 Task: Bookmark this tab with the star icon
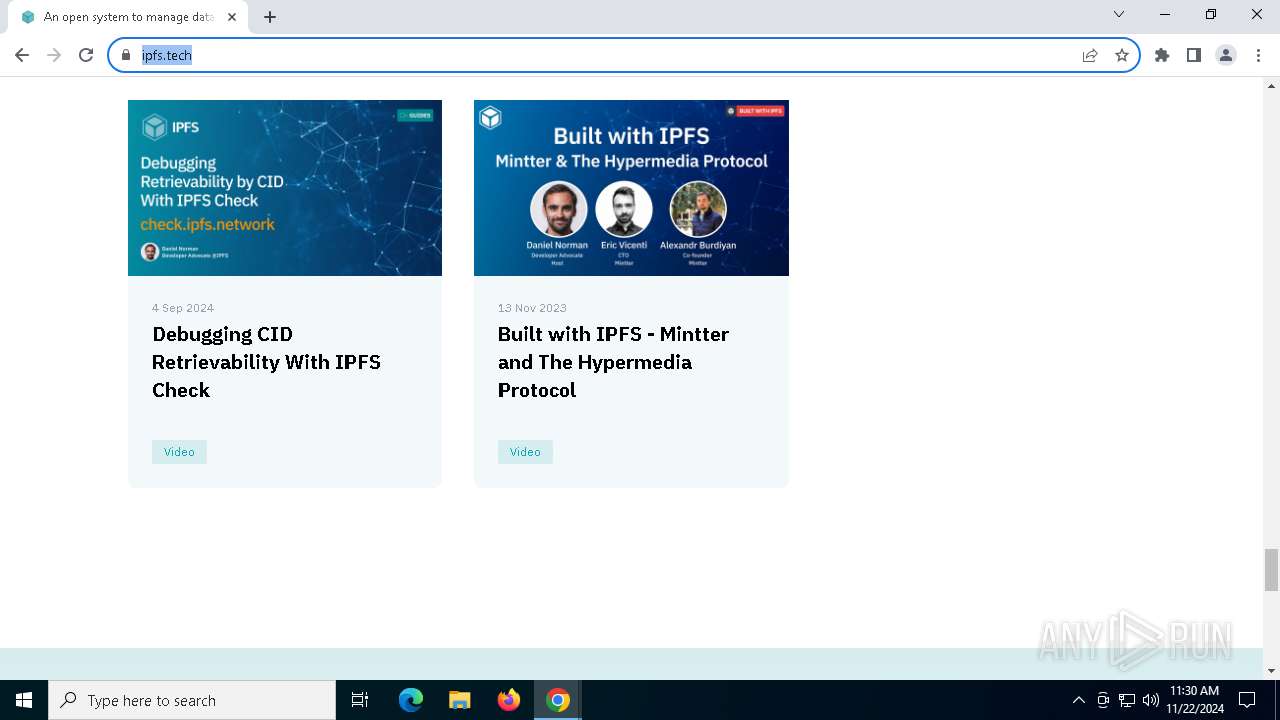coord(1122,55)
